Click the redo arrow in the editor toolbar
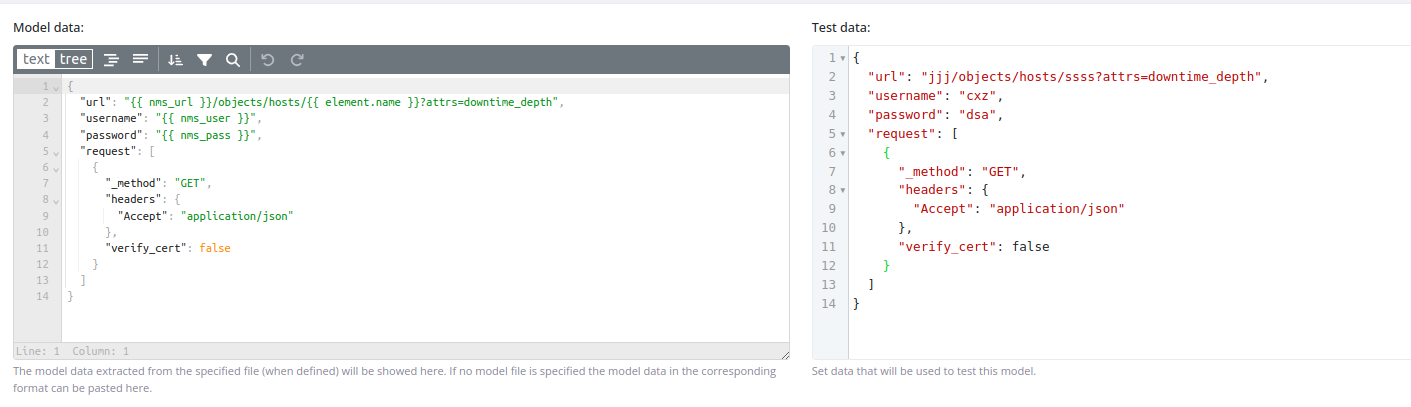This screenshot has height=407, width=1411. coord(297,60)
